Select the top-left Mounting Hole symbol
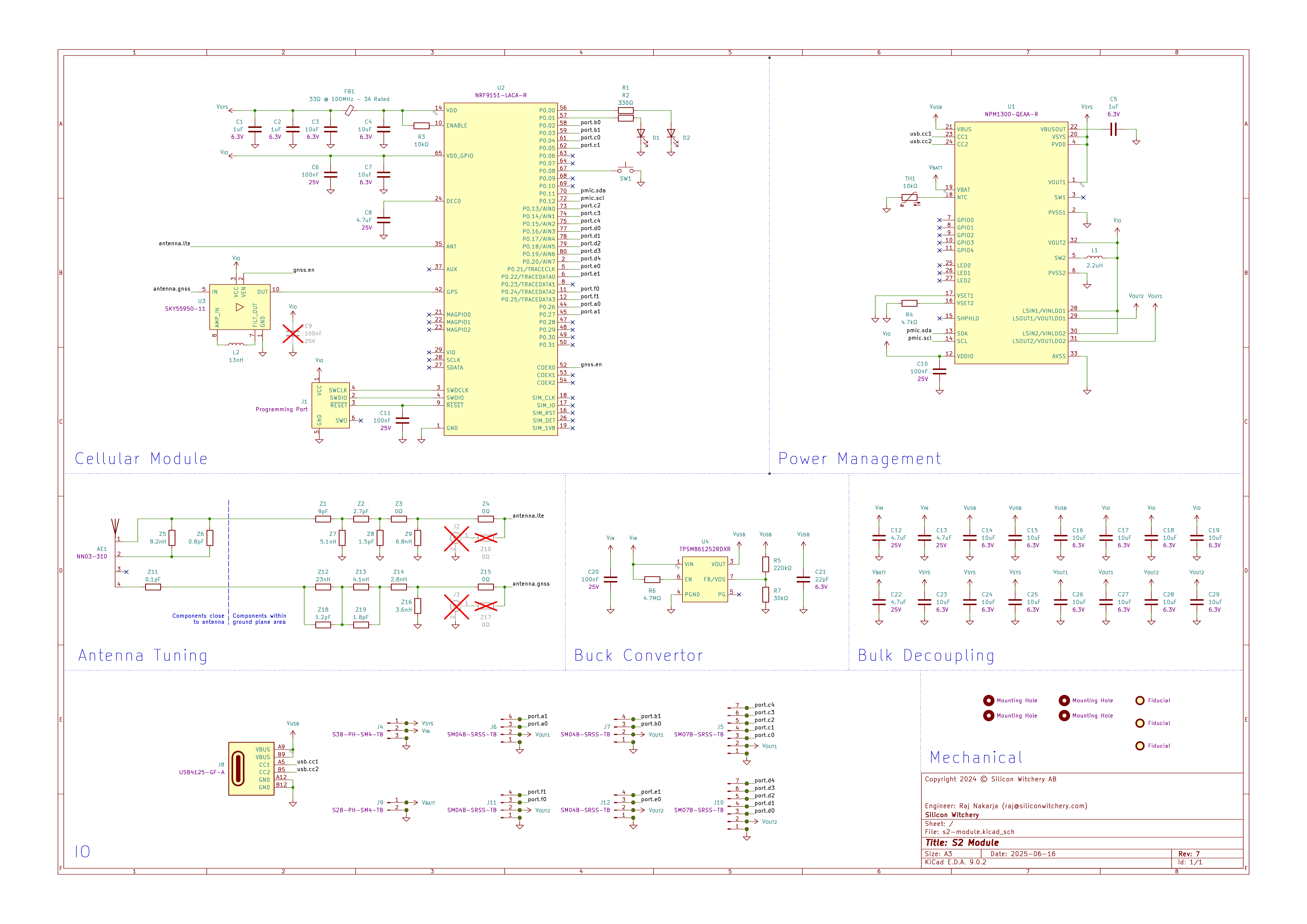 point(988,700)
